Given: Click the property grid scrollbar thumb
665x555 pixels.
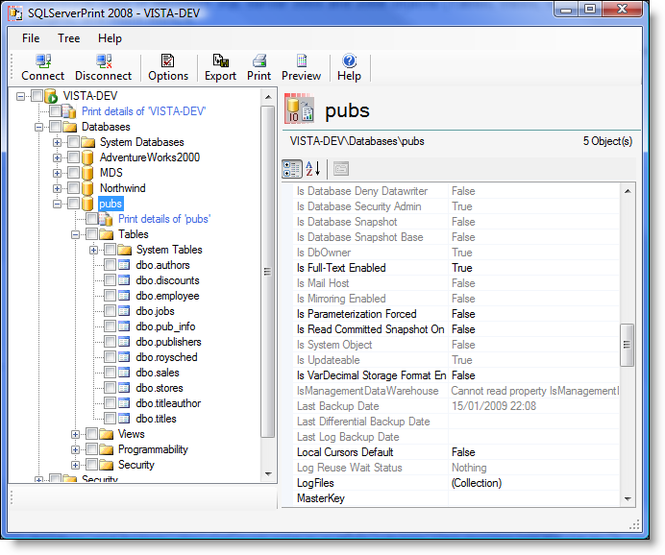Looking at the screenshot, I should coord(627,345).
